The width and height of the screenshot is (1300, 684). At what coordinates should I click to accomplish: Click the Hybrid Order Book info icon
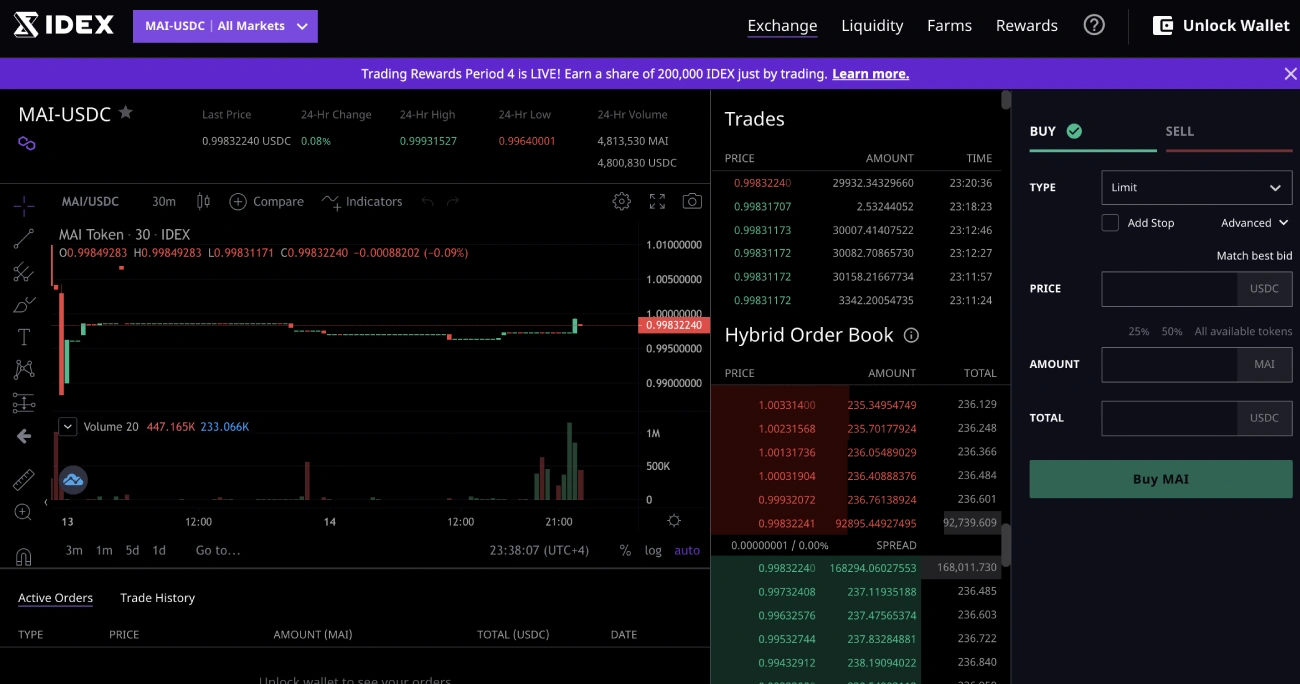click(x=911, y=336)
